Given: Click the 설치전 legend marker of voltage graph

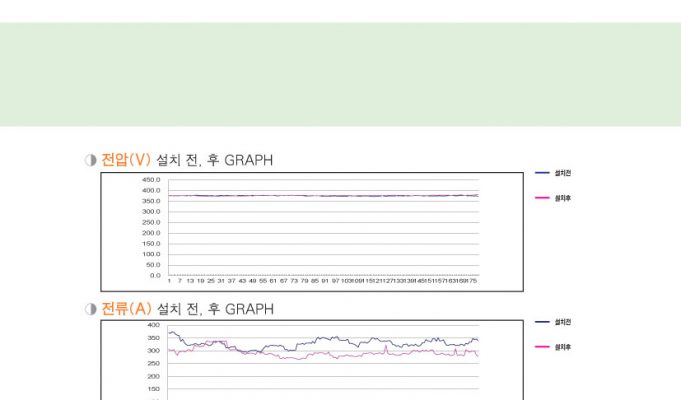Looking at the screenshot, I should 543,173.
